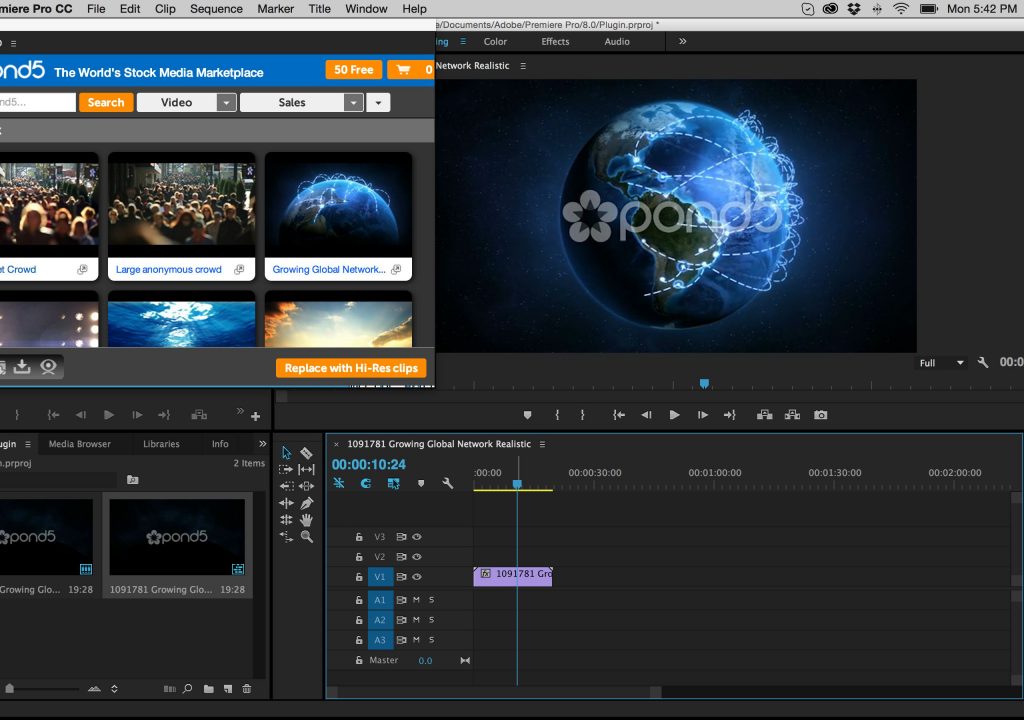This screenshot has height=720, width=1024.
Task: Mark Out in Program Monitor
Action: click(583, 415)
